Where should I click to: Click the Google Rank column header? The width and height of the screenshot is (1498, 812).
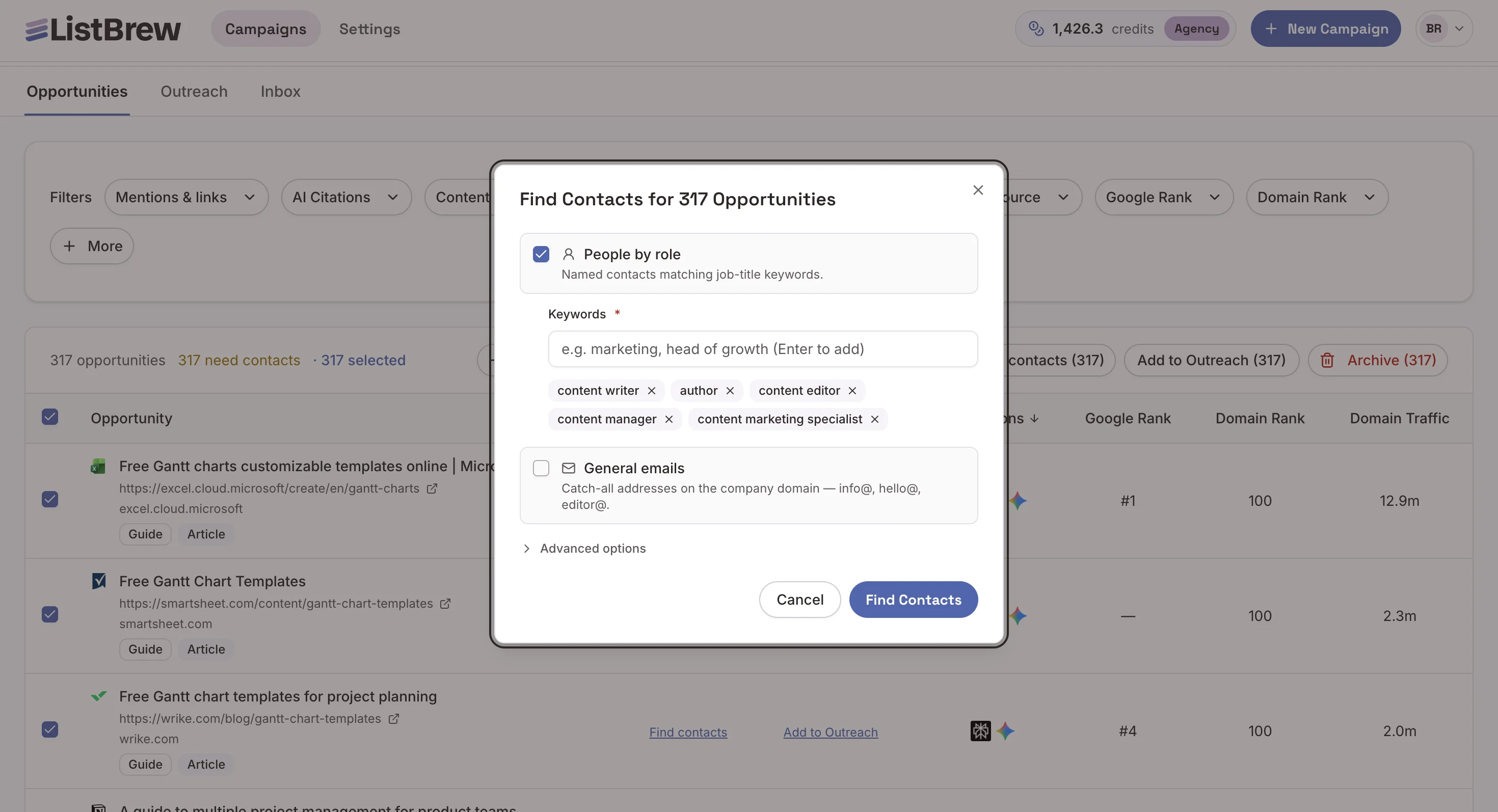click(x=1128, y=418)
